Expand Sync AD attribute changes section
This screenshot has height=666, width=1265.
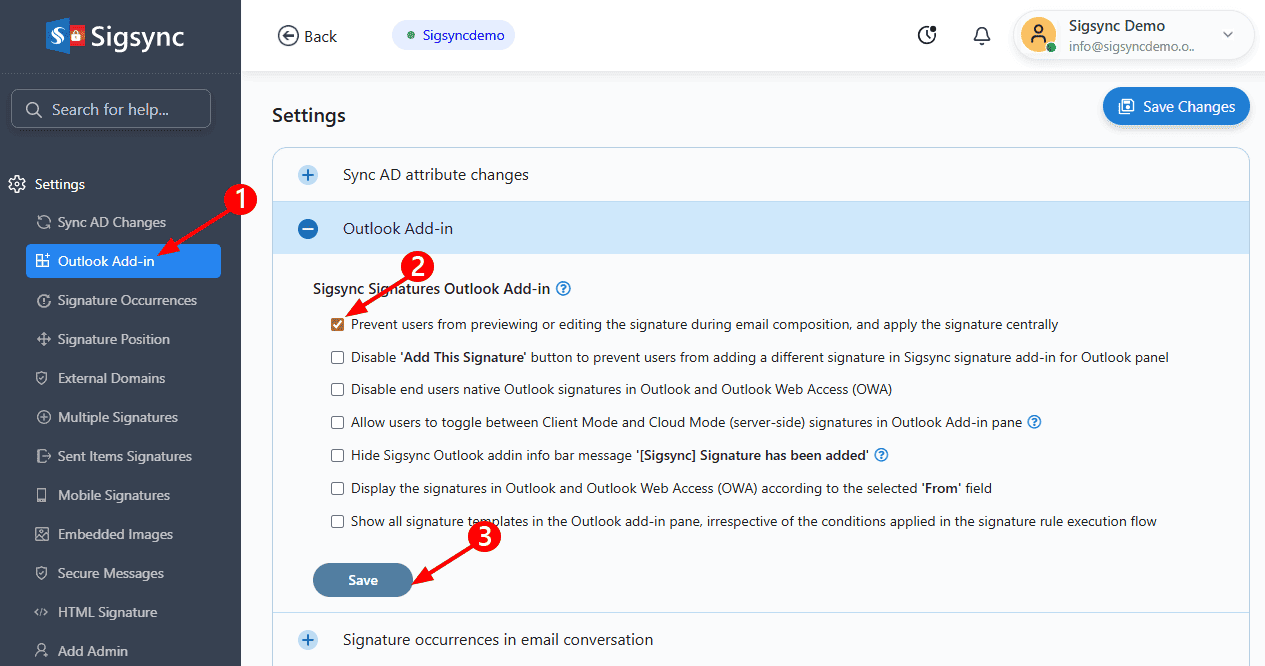coord(308,175)
